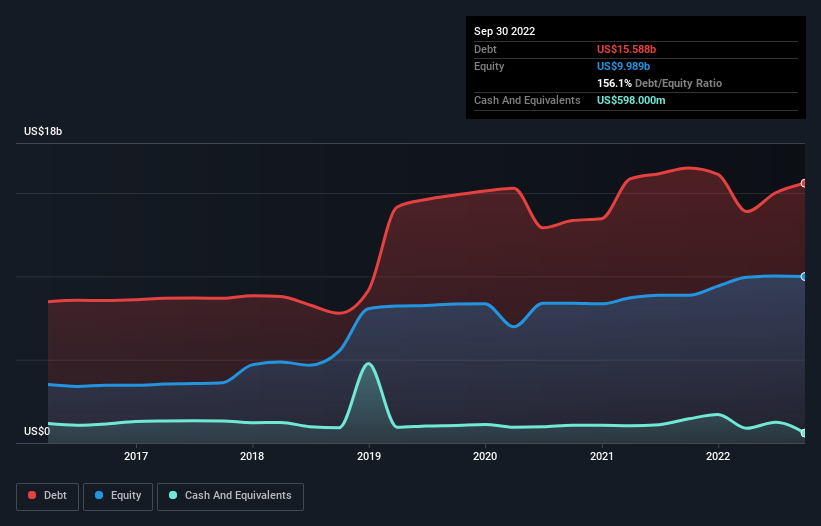Select the Debt endpoint marker on chart
The height and width of the screenshot is (526, 821).
pyautogui.click(x=804, y=183)
